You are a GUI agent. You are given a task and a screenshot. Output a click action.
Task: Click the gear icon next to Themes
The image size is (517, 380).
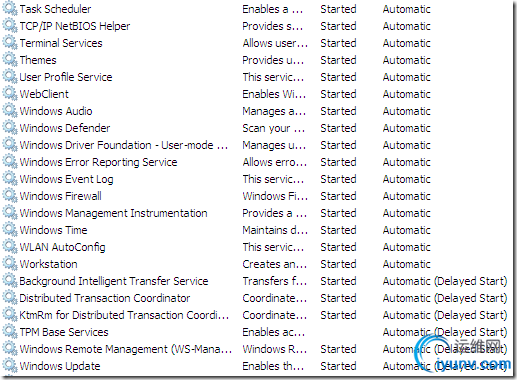coord(10,60)
